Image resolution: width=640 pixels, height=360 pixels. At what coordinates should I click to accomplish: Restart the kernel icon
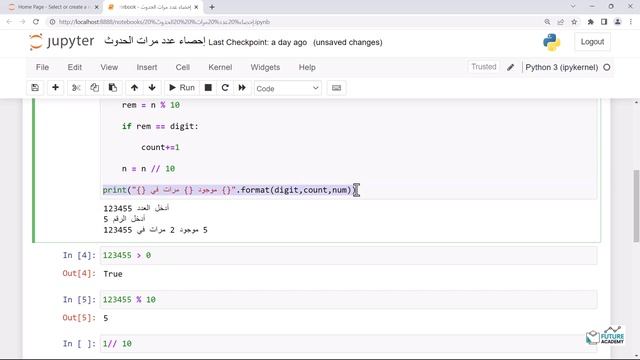tap(225, 88)
